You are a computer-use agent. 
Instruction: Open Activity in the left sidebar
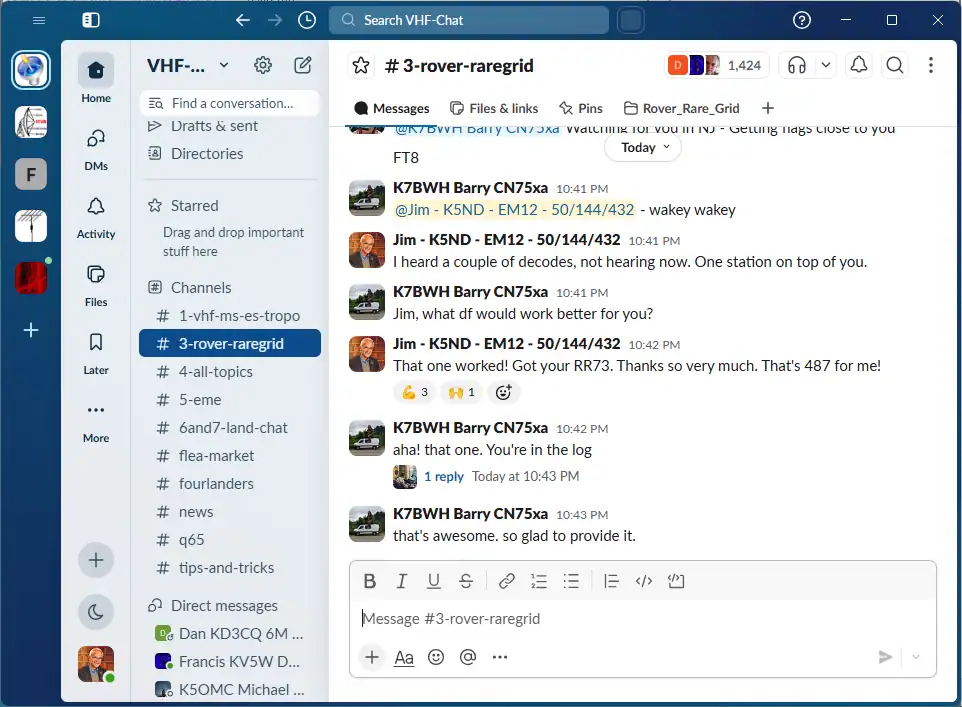point(96,218)
